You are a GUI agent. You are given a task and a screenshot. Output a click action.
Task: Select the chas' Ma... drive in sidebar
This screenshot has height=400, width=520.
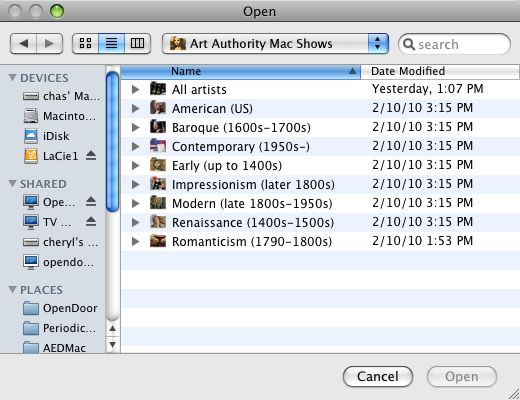tap(61, 96)
